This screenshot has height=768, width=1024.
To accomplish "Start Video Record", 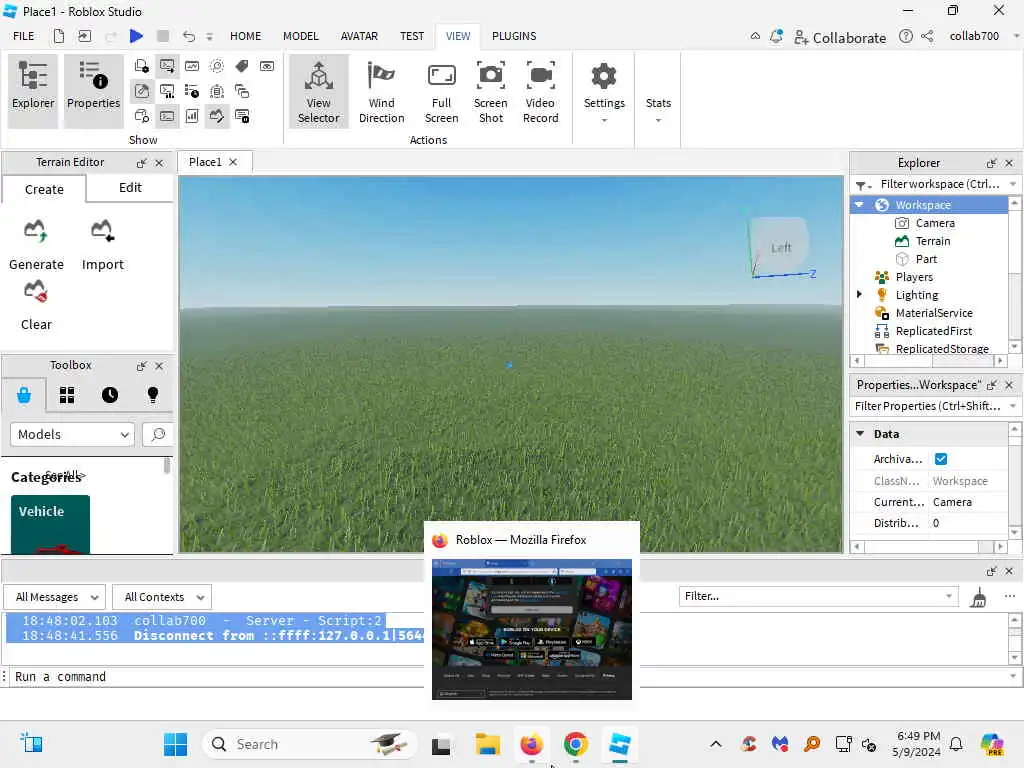I will tap(541, 91).
